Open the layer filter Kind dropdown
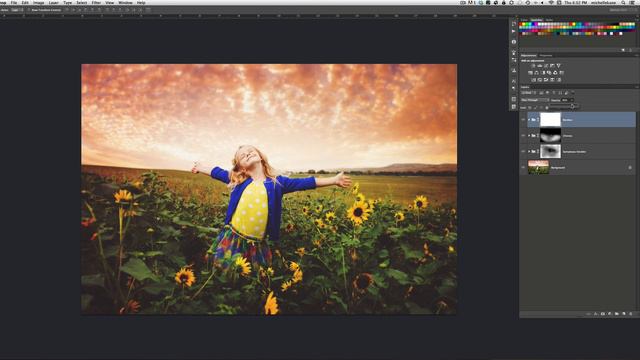The width and height of the screenshot is (640, 360). click(529, 93)
